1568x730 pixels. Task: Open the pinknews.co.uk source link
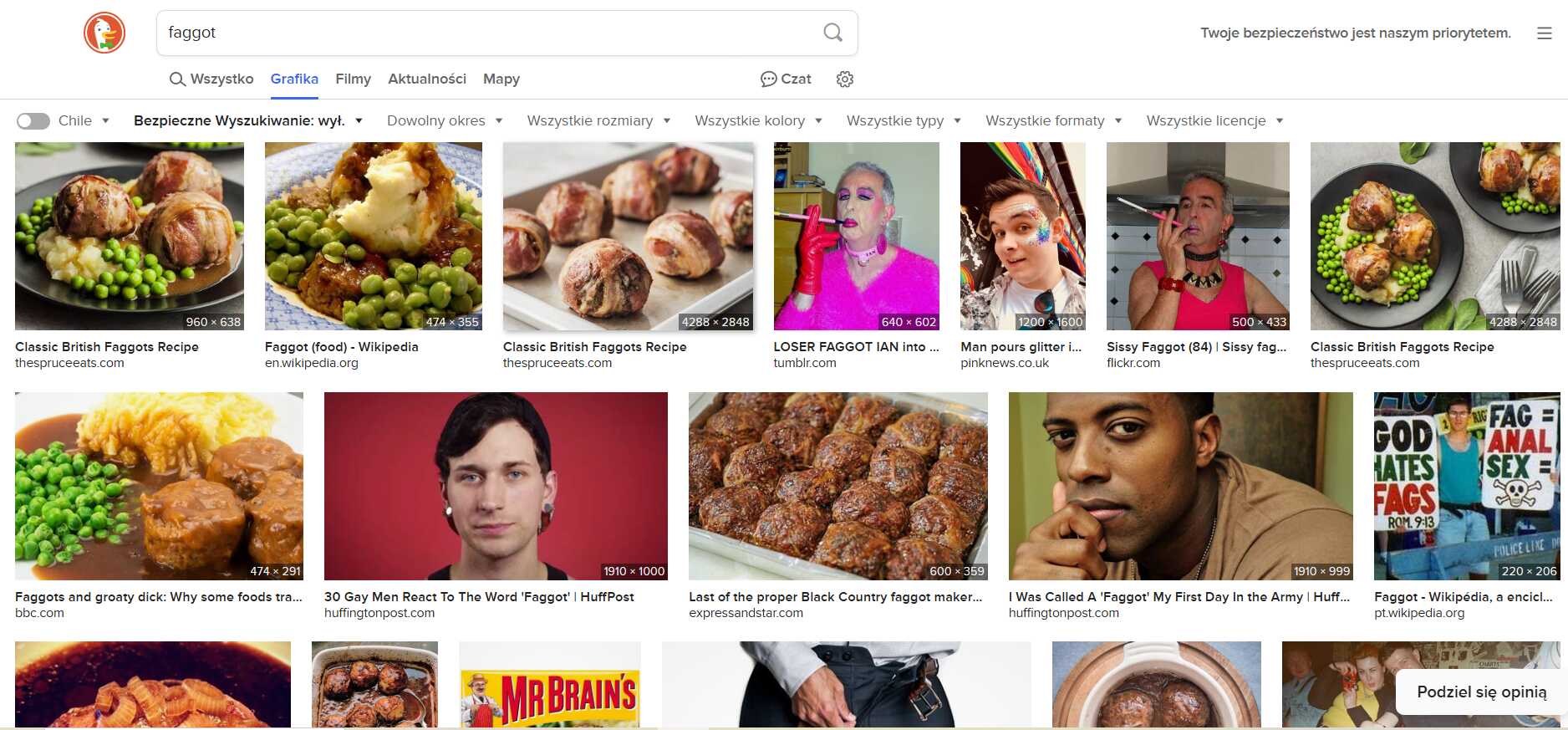click(1005, 363)
